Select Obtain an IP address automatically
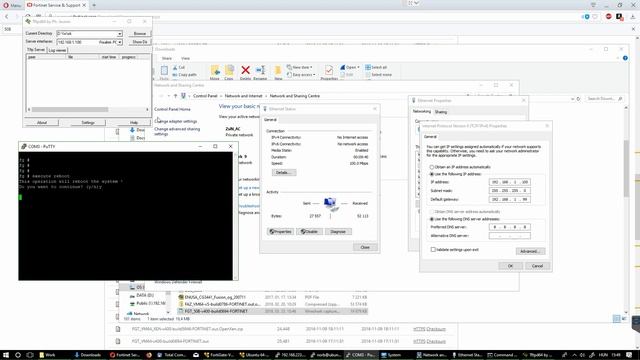Viewport: 640px width, 360px height. pos(432,167)
